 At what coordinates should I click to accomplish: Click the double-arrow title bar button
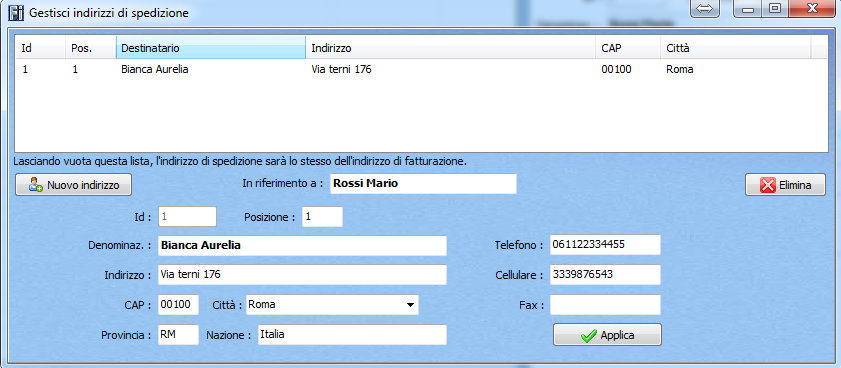[705, 9]
